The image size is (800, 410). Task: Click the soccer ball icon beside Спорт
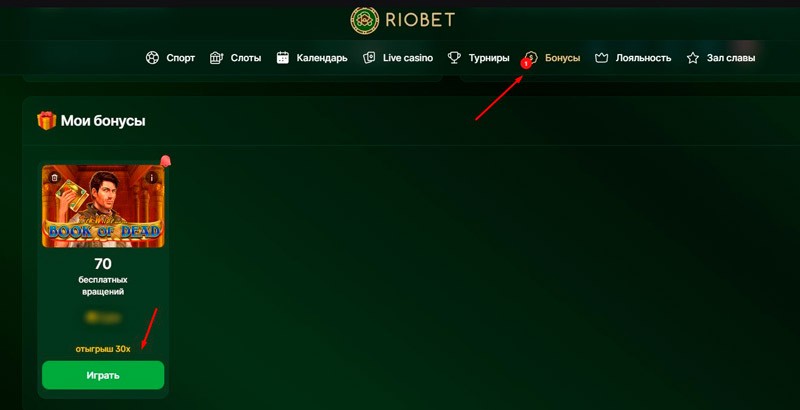tap(152, 58)
